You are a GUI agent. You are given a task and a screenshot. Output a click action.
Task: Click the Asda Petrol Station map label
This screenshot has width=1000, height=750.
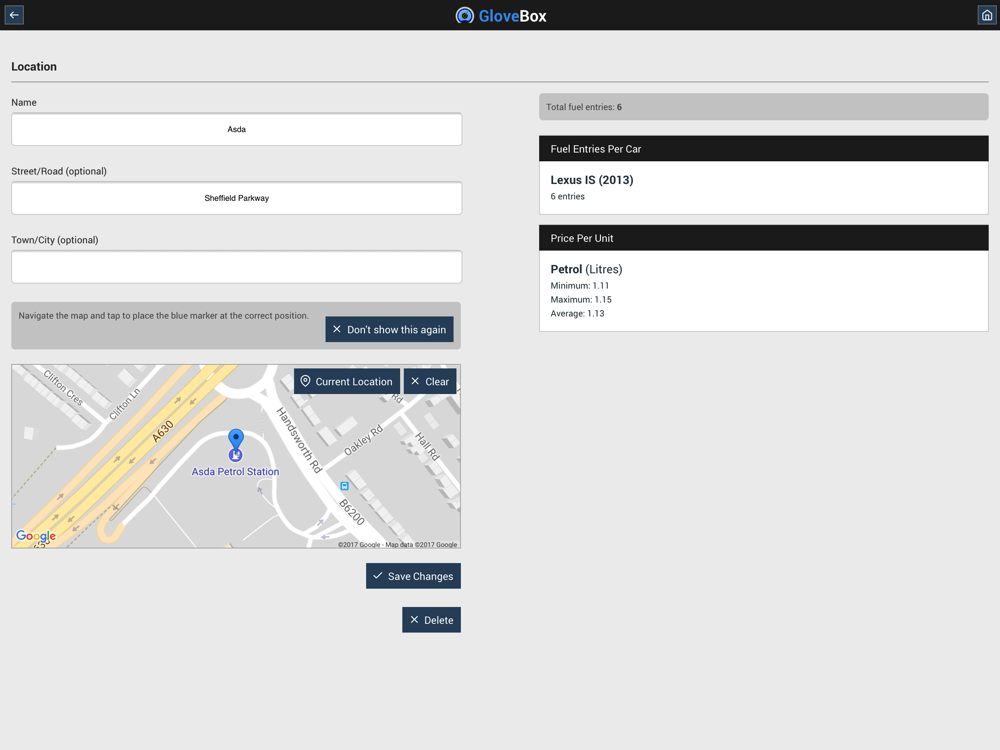(x=235, y=472)
